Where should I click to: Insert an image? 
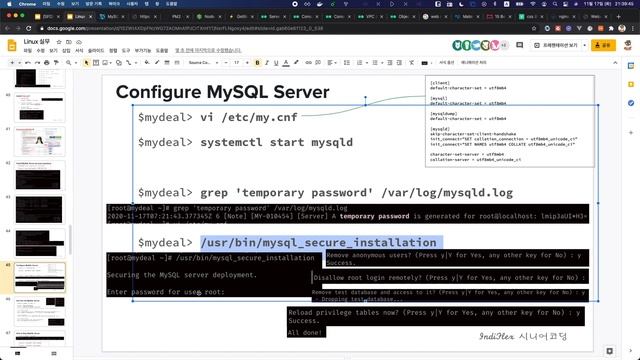coord(105,63)
